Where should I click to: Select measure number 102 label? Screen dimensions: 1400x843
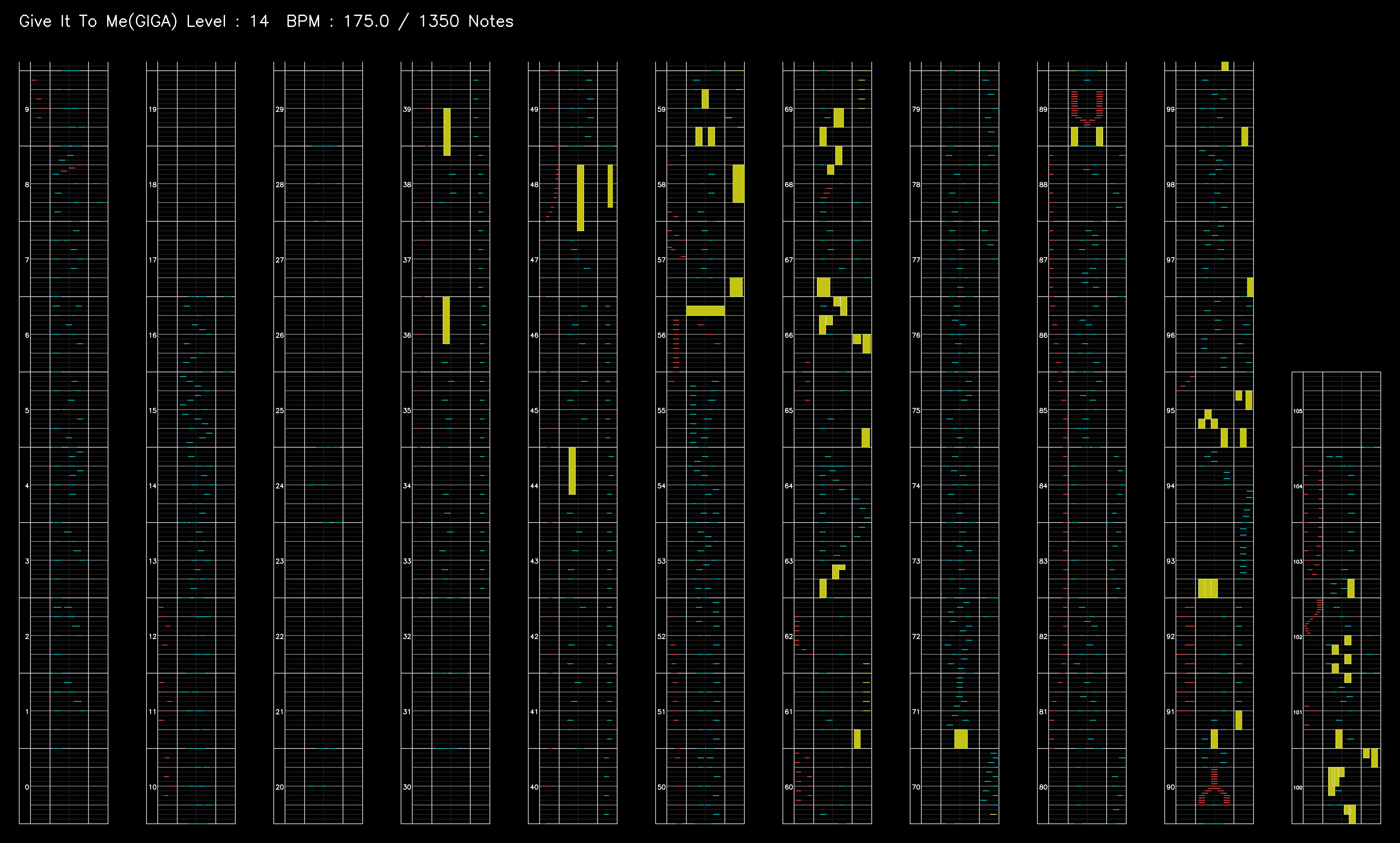pos(1297,637)
